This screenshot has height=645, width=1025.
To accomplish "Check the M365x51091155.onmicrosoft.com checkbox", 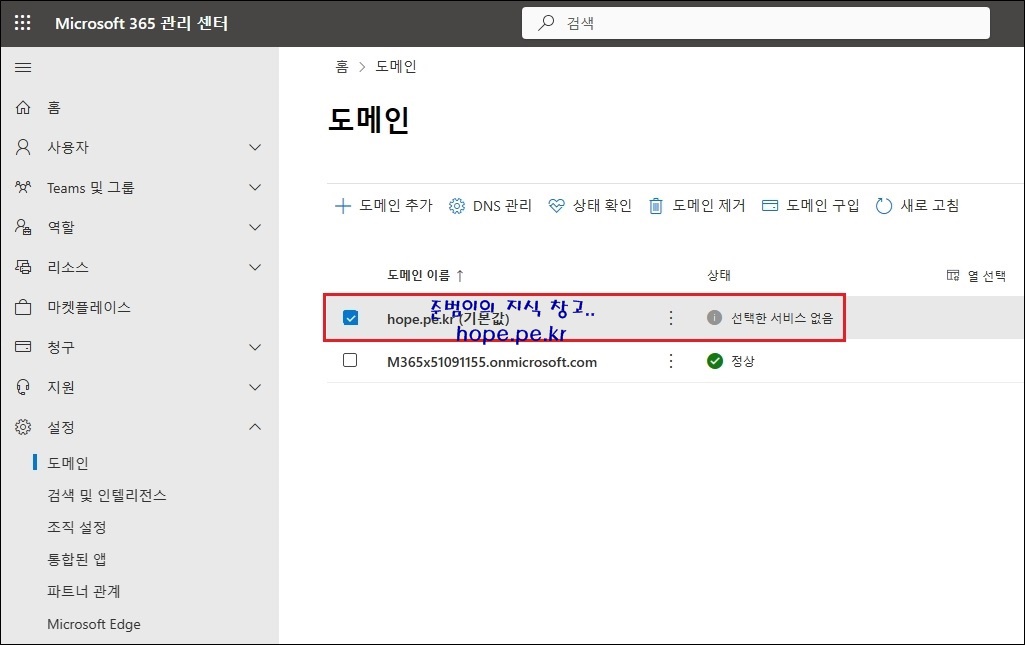I will tap(350, 360).
